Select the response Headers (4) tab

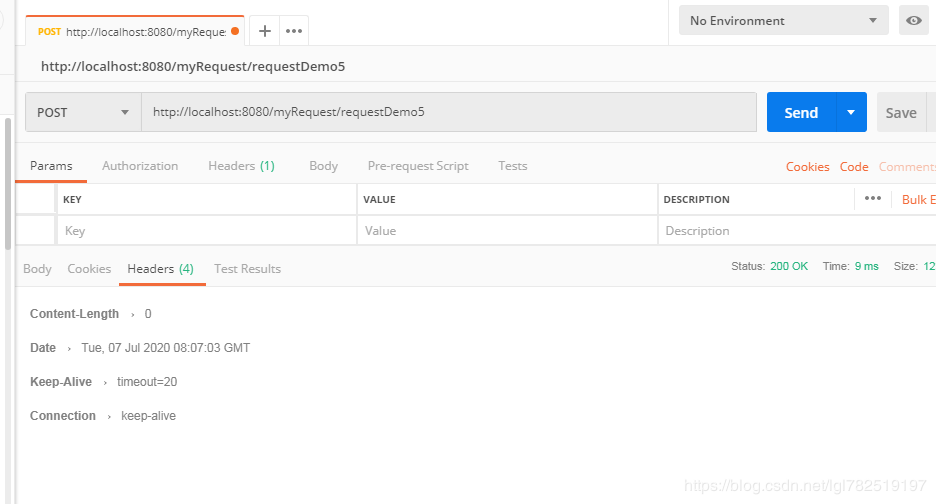coord(161,269)
